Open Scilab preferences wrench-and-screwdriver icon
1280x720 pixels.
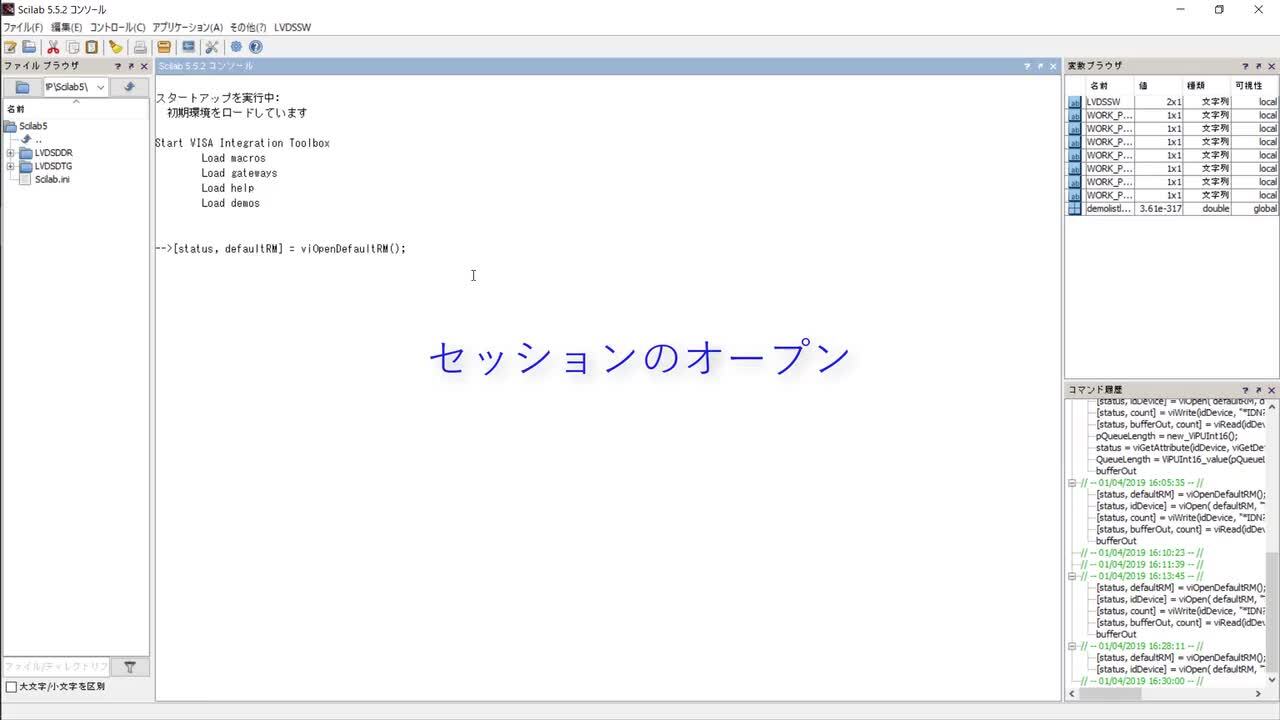point(211,47)
